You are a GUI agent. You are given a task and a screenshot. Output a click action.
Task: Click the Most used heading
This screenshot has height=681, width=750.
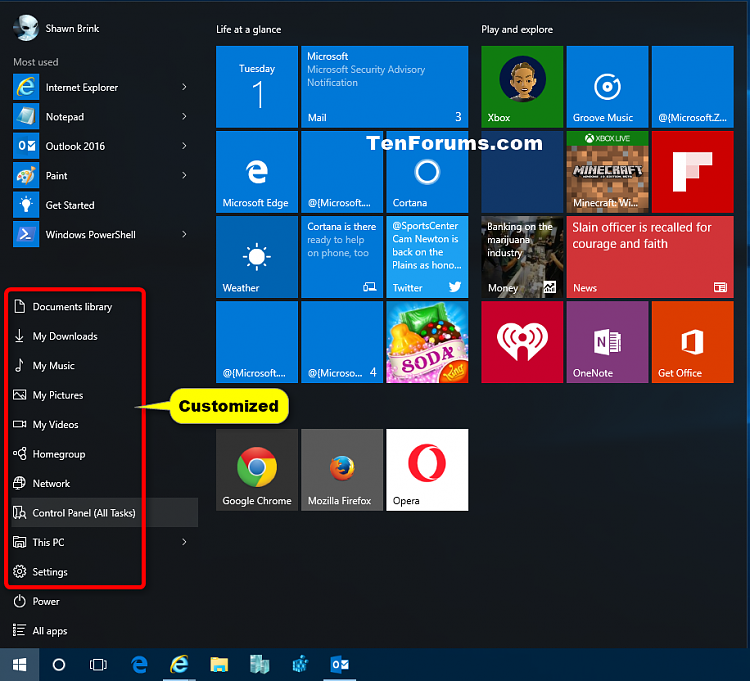point(36,62)
